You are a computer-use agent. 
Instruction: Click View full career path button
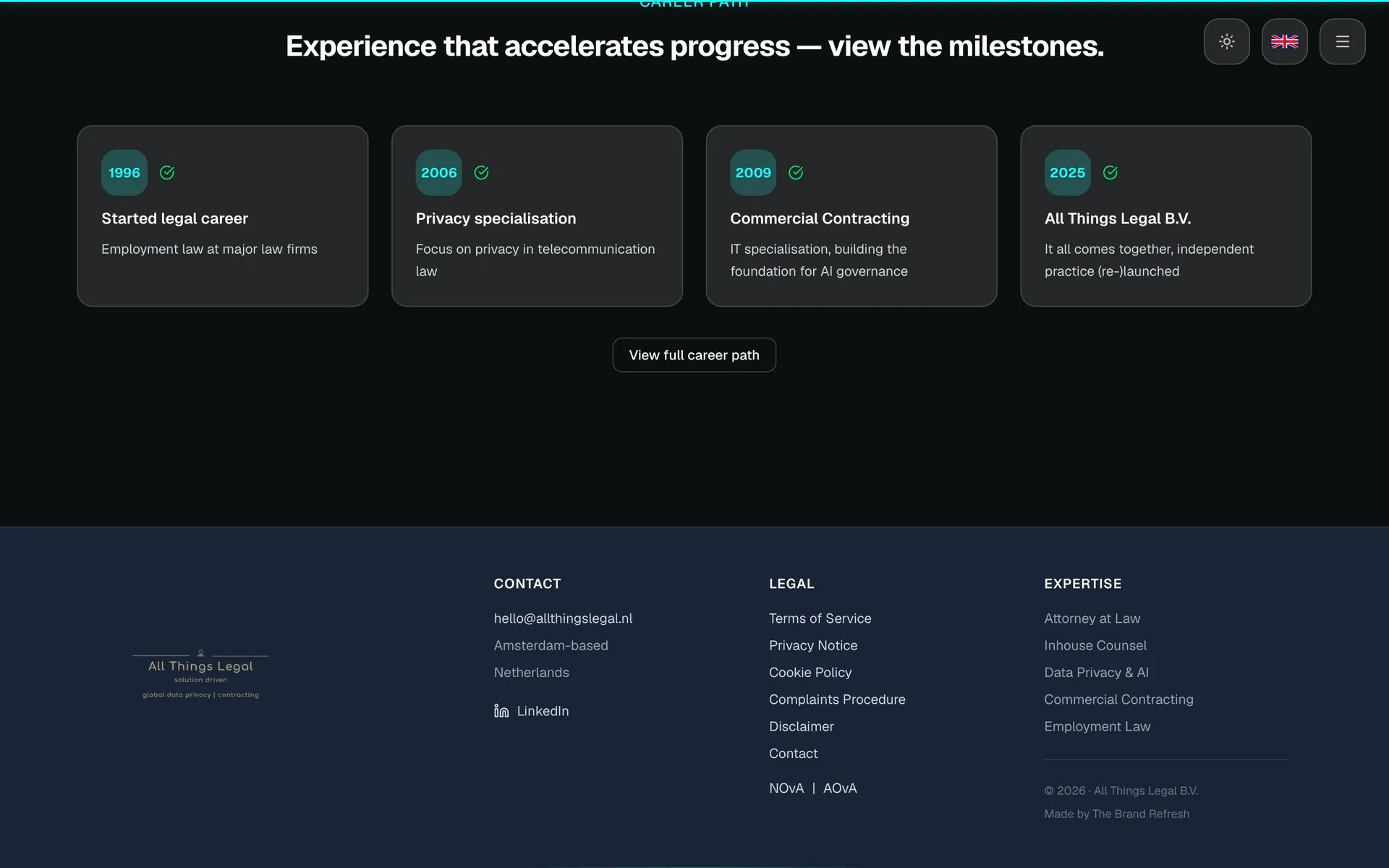[694, 355]
